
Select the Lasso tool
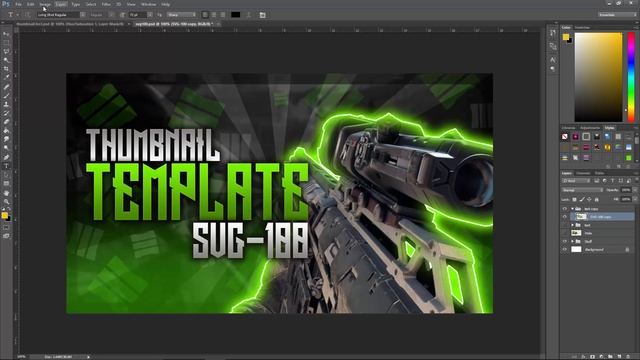pyautogui.click(x=6, y=51)
